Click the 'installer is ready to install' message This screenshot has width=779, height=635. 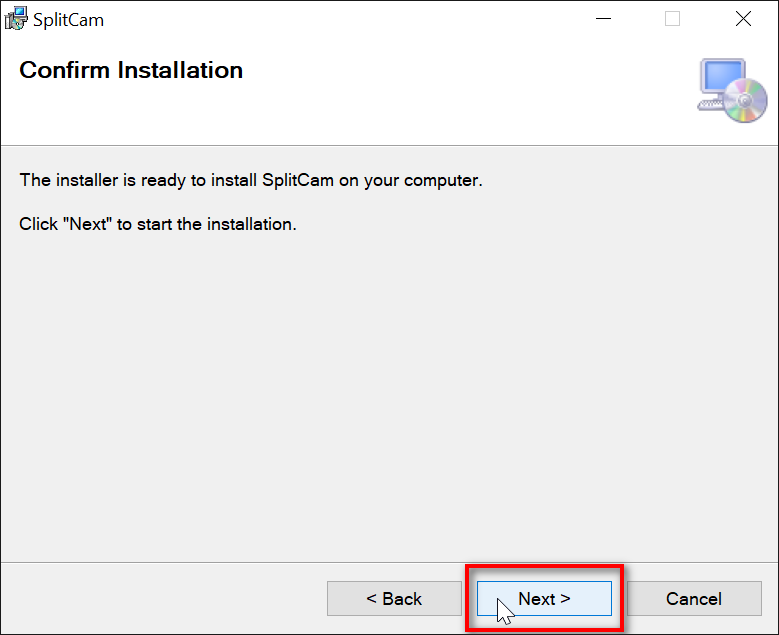click(251, 180)
